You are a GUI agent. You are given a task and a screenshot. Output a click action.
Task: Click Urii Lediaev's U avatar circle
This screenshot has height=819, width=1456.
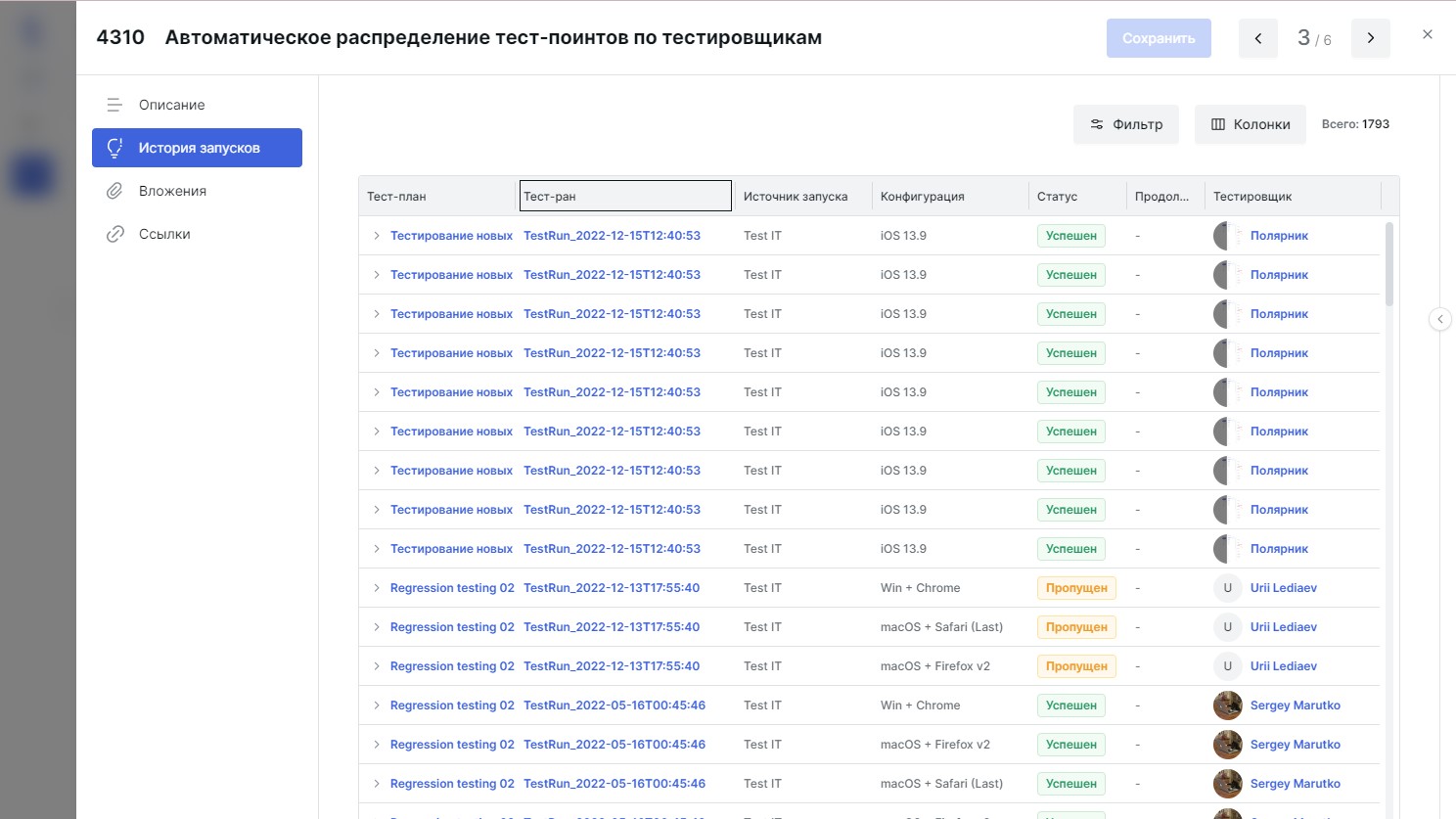1227,587
